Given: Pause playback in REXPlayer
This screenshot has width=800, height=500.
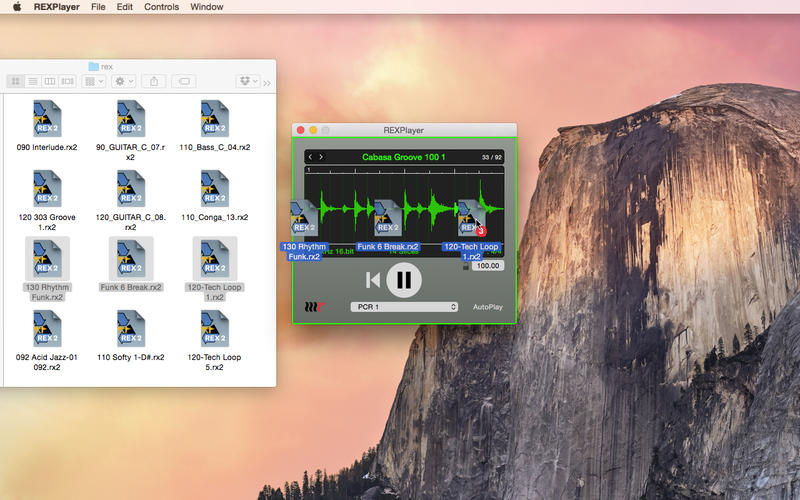Looking at the screenshot, I should [x=404, y=280].
